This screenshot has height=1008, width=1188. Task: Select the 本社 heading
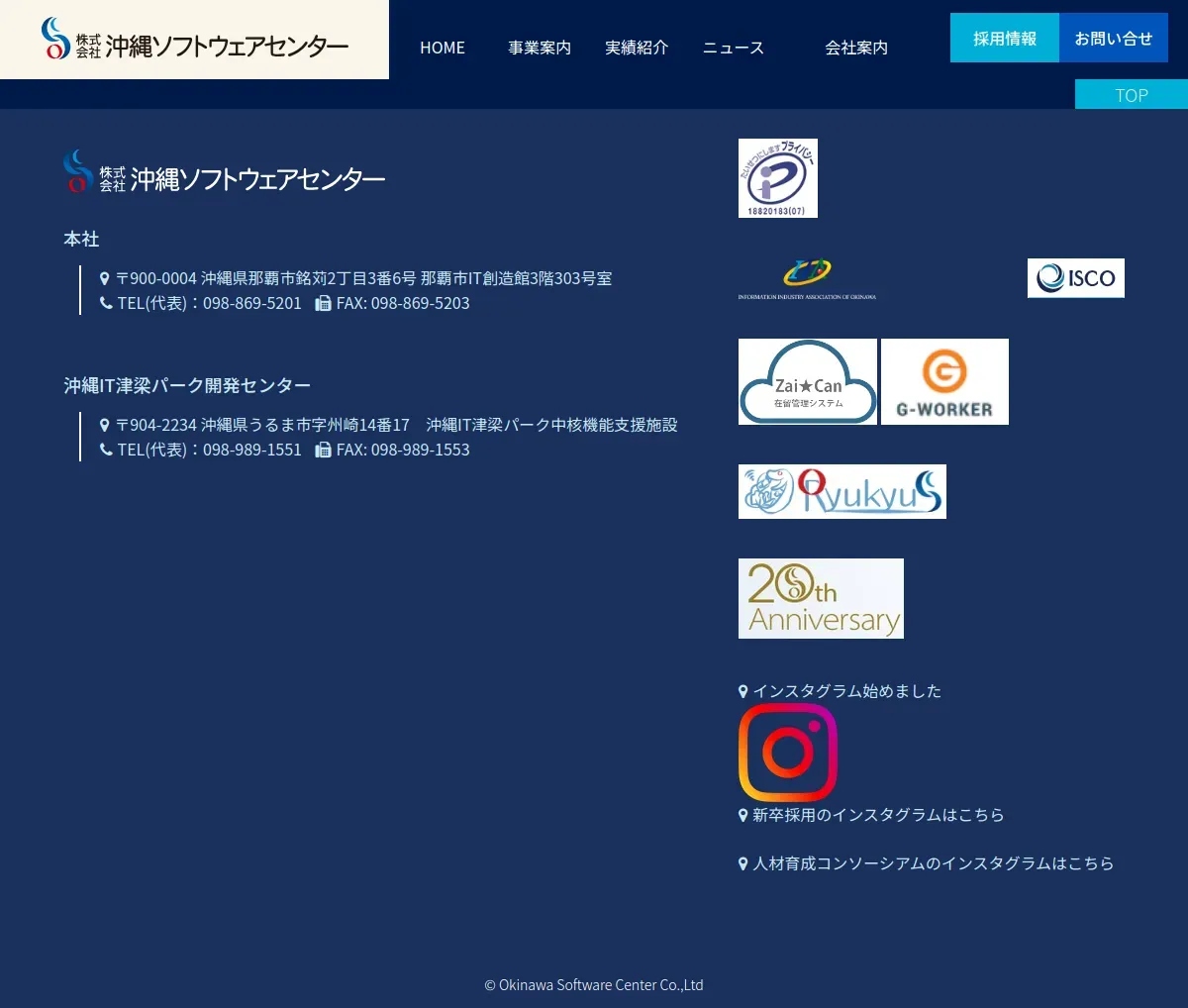click(81, 239)
